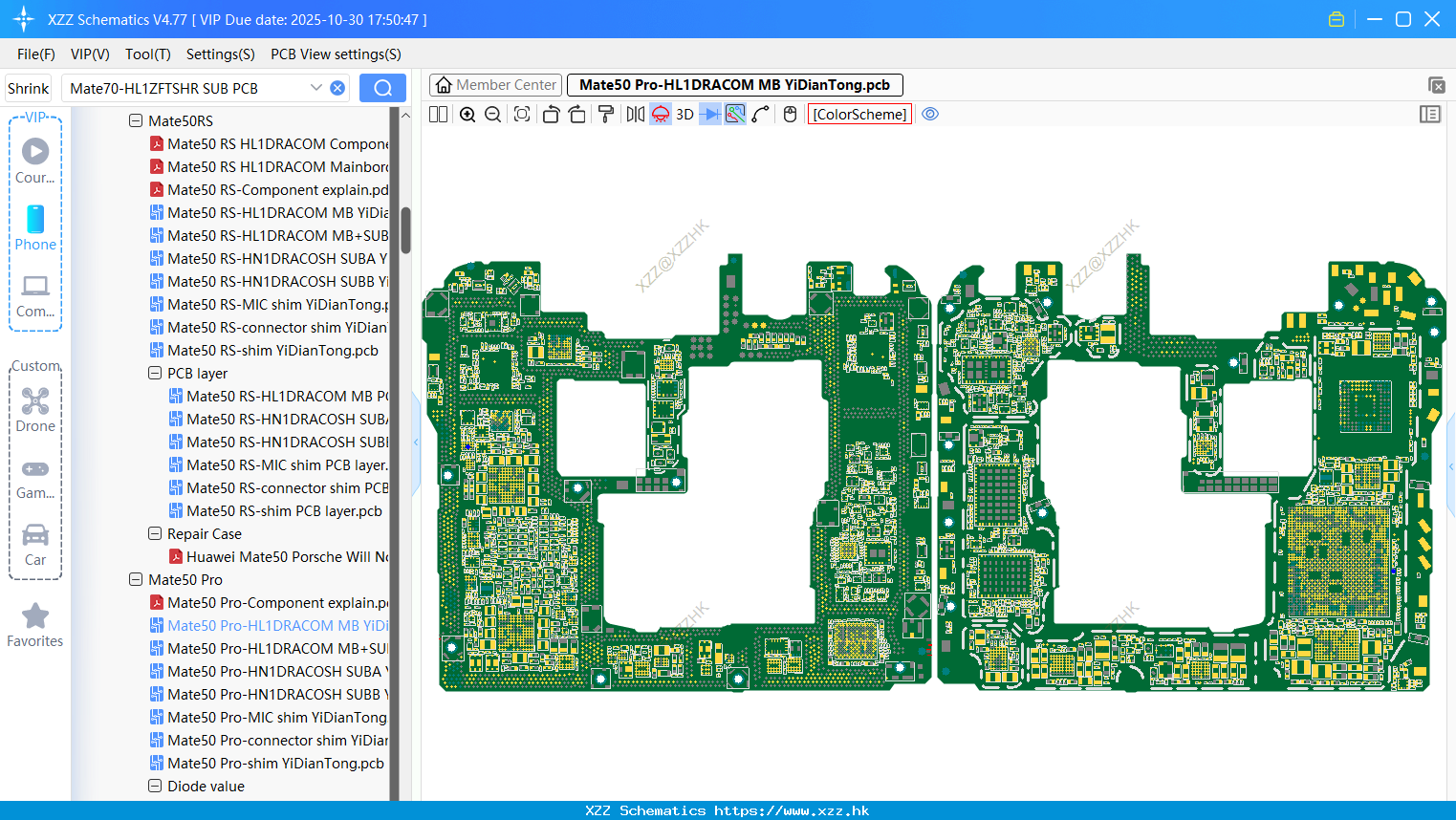The image size is (1456, 820).
Task: Toggle the red lamp highlight tool
Action: coord(661,115)
